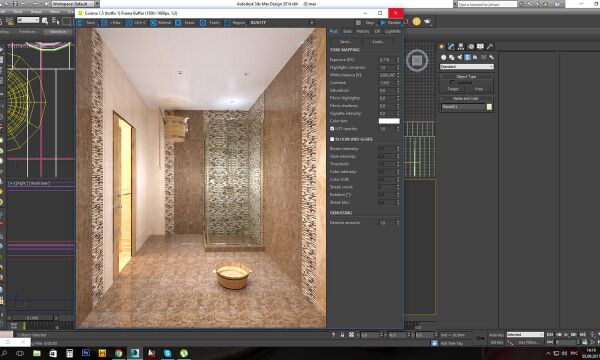Click the Save... button in Post tab
The image size is (600, 360).
pyautogui.click(x=346, y=42)
